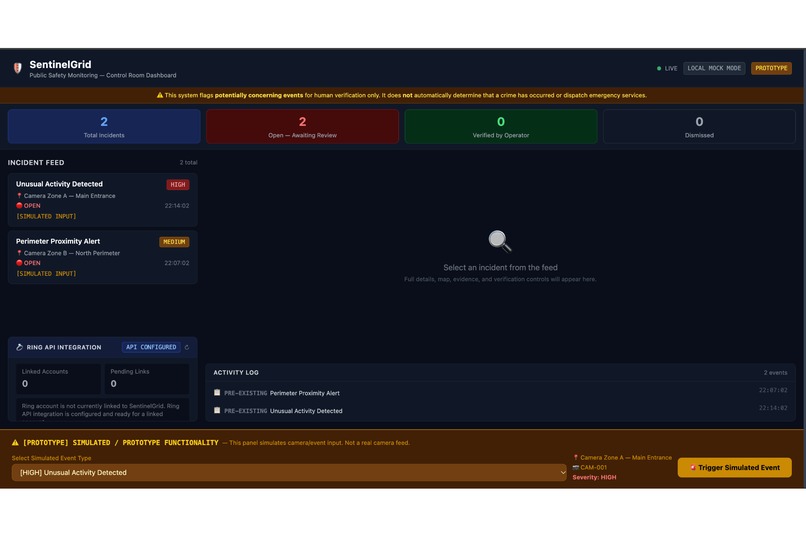
Task: Click the '2 total' incident feed count
Action: (188, 162)
